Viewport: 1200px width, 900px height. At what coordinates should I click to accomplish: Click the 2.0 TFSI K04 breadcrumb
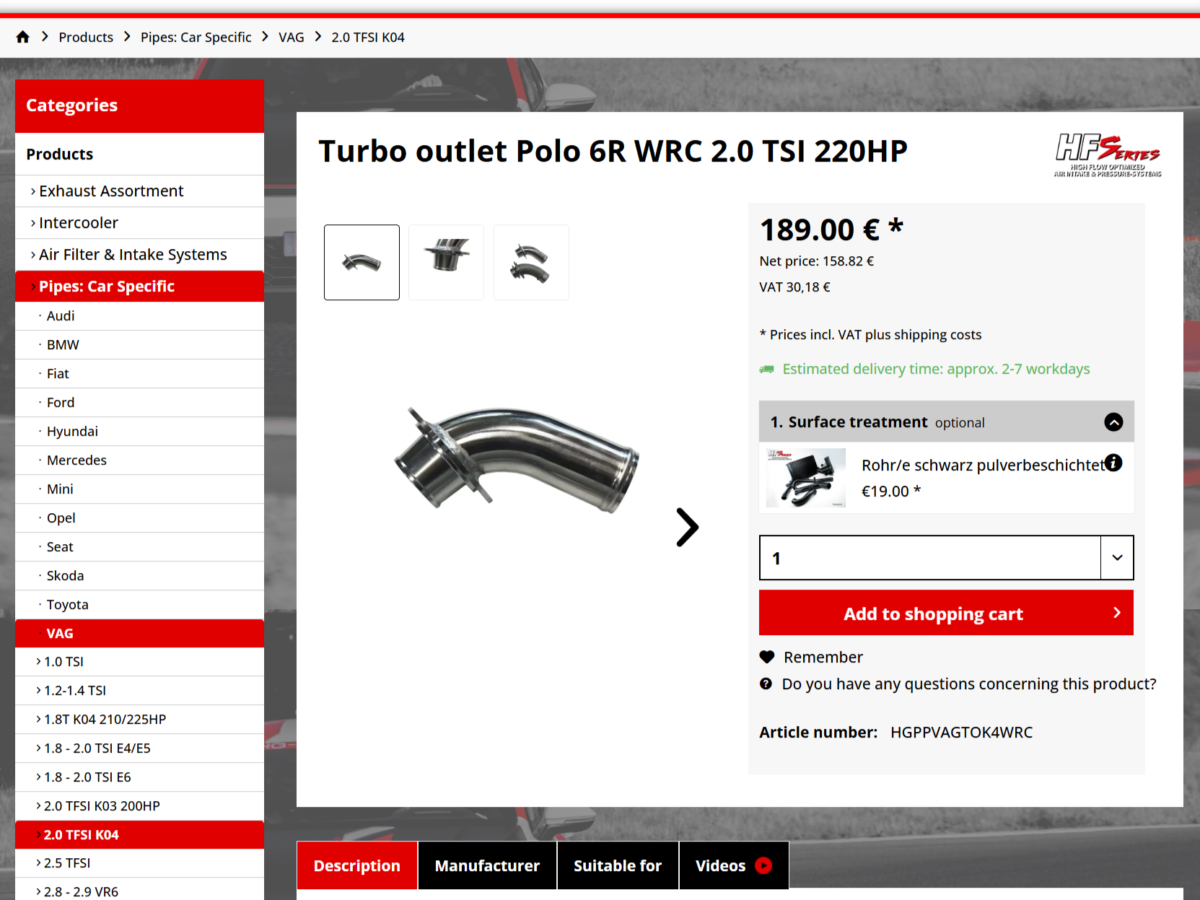click(x=368, y=37)
